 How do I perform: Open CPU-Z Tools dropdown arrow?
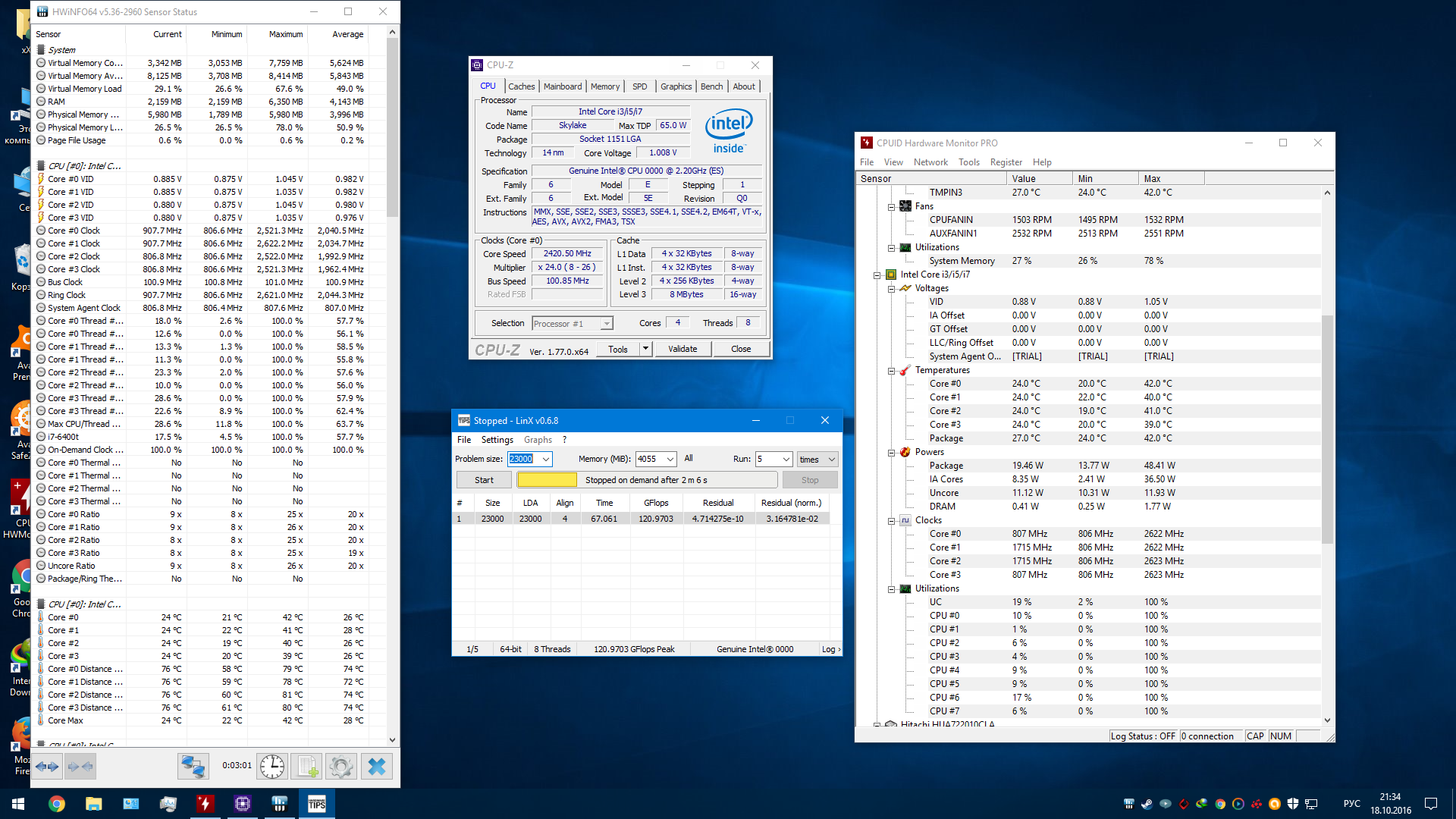645,349
